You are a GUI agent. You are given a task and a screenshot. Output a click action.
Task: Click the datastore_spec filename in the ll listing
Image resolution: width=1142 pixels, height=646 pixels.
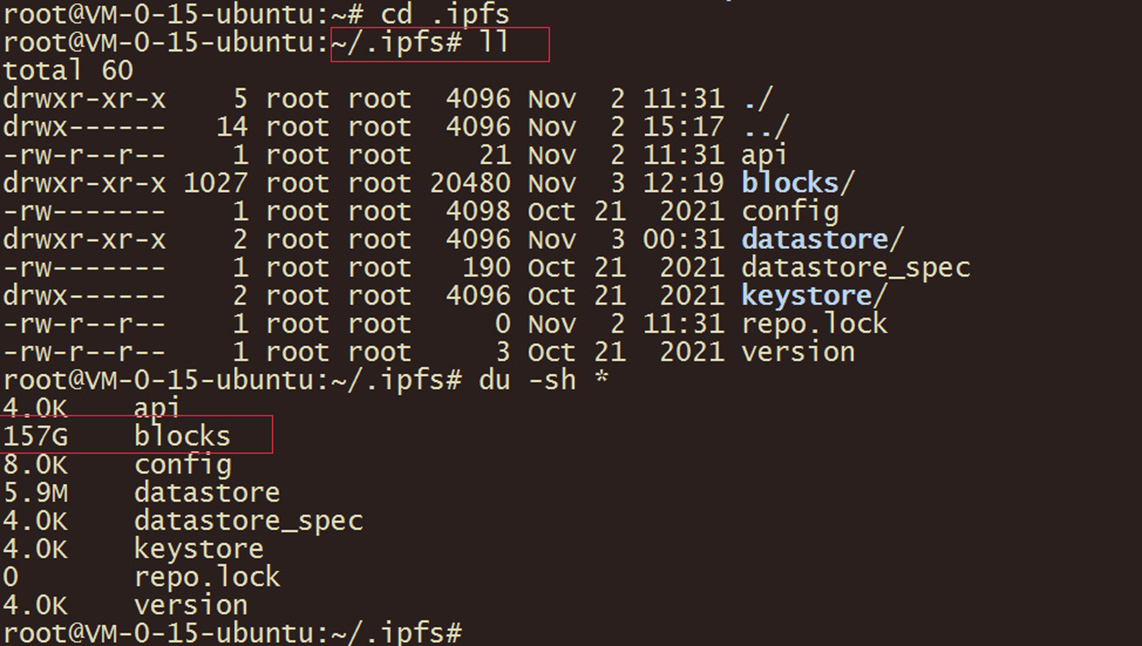point(855,268)
